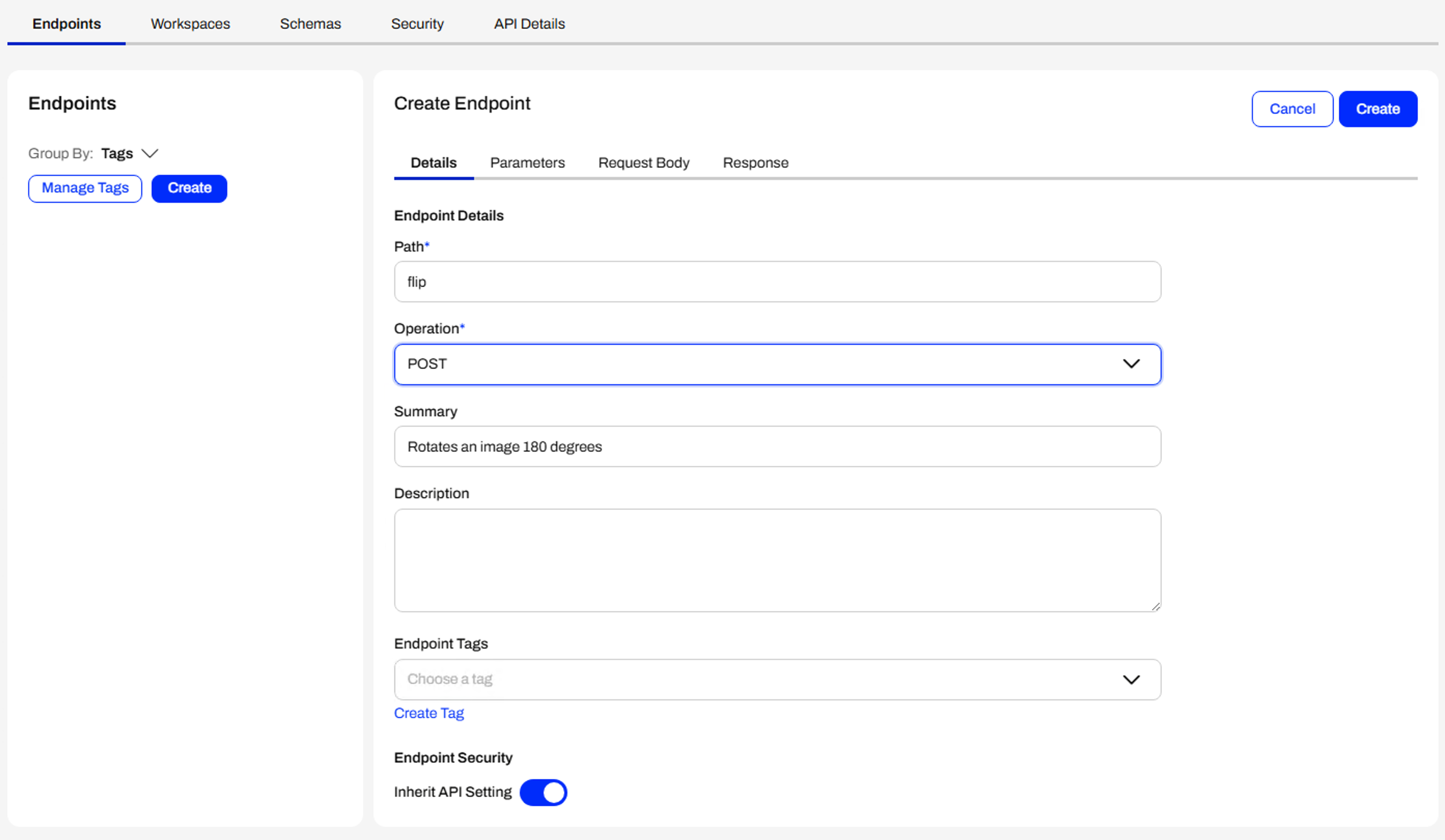Switch to the Parameters sub-tab

(x=527, y=163)
